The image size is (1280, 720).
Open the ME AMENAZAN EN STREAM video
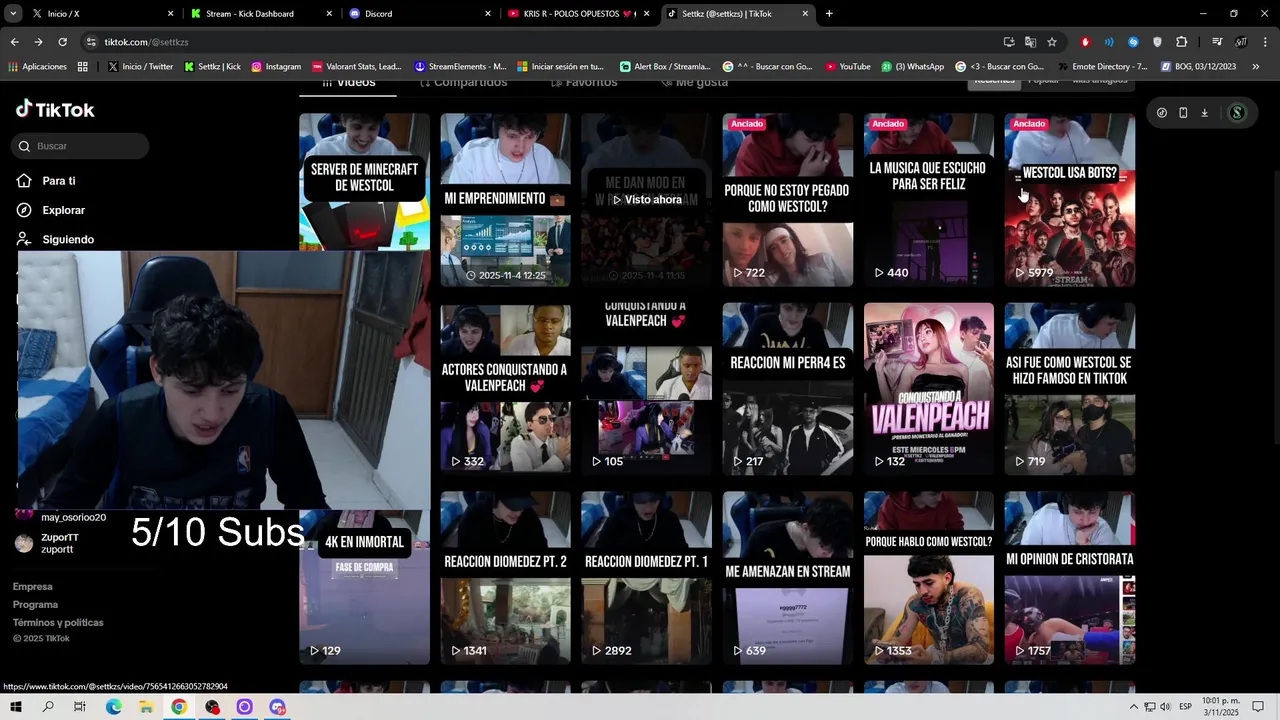788,578
